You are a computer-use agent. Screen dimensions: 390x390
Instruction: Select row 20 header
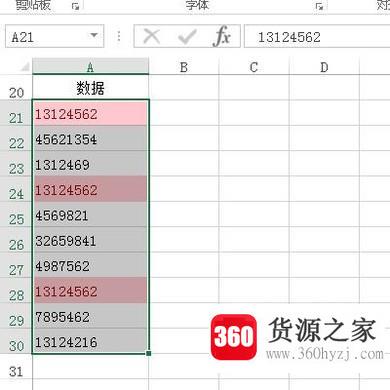tap(16, 87)
